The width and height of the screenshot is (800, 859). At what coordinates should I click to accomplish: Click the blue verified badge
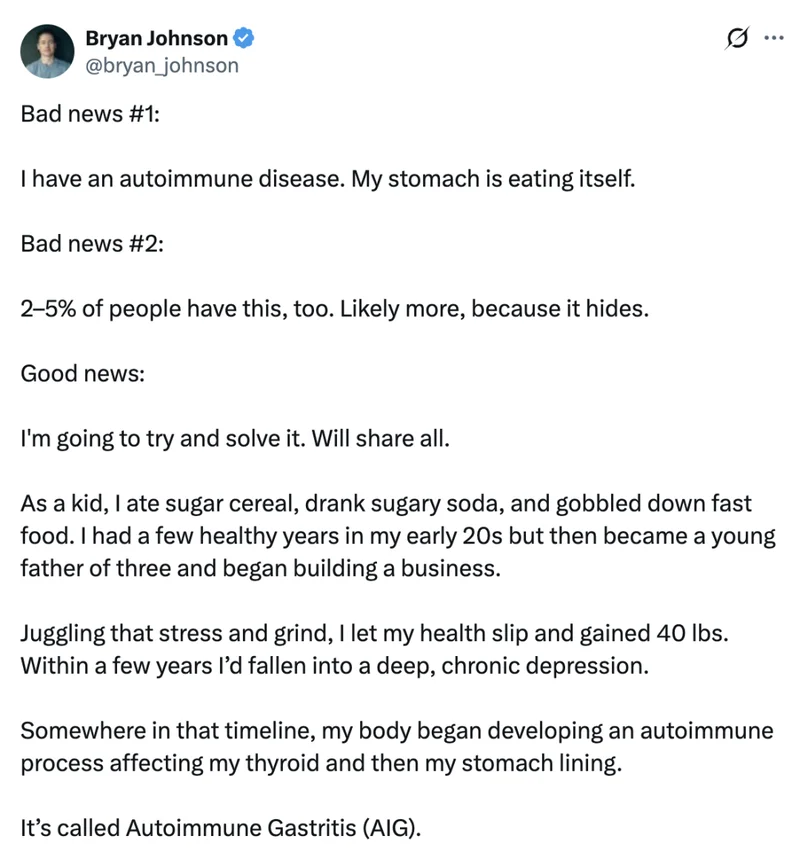tap(244, 38)
